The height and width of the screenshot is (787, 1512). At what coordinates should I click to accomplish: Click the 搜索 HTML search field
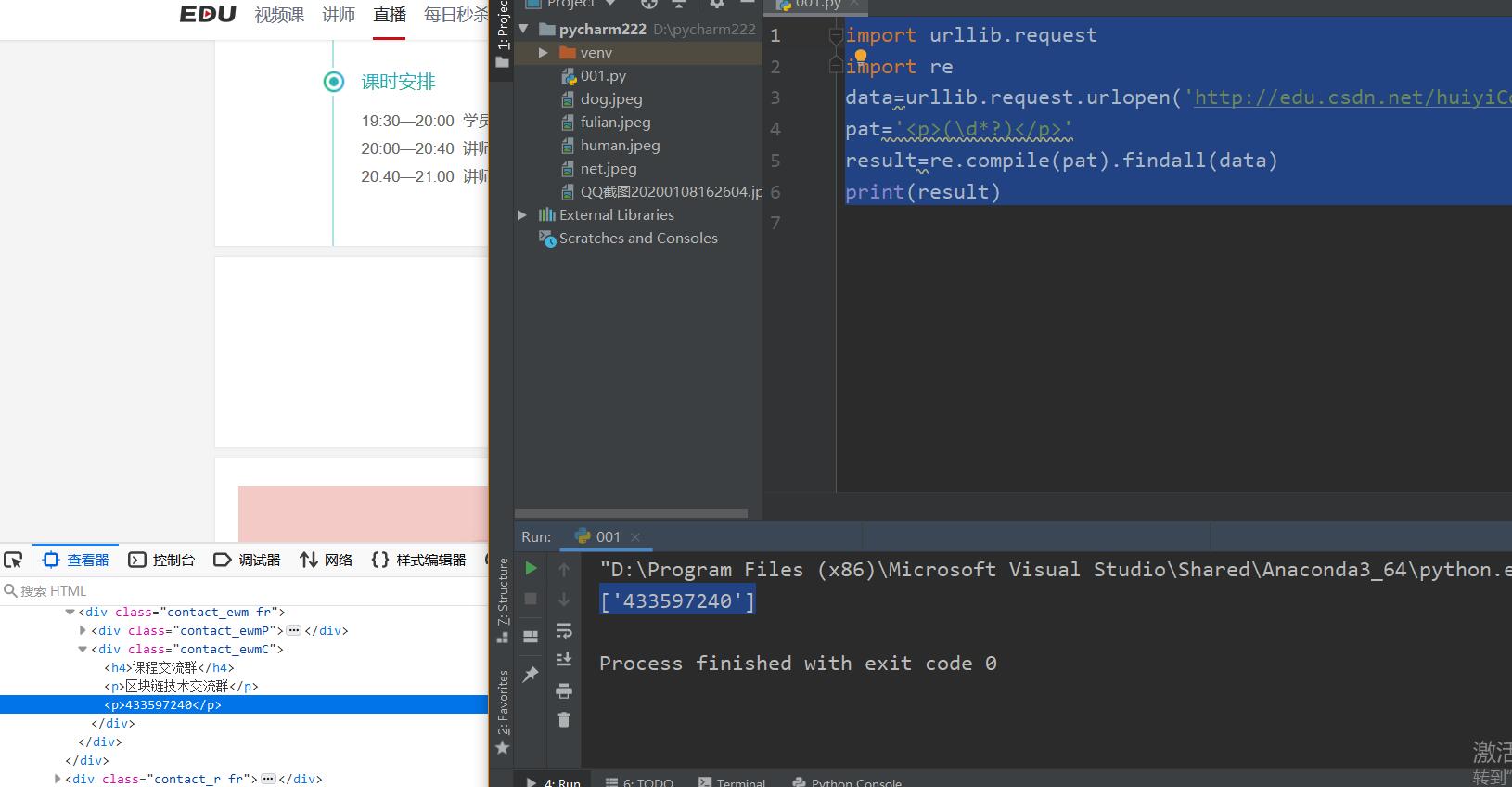244,590
